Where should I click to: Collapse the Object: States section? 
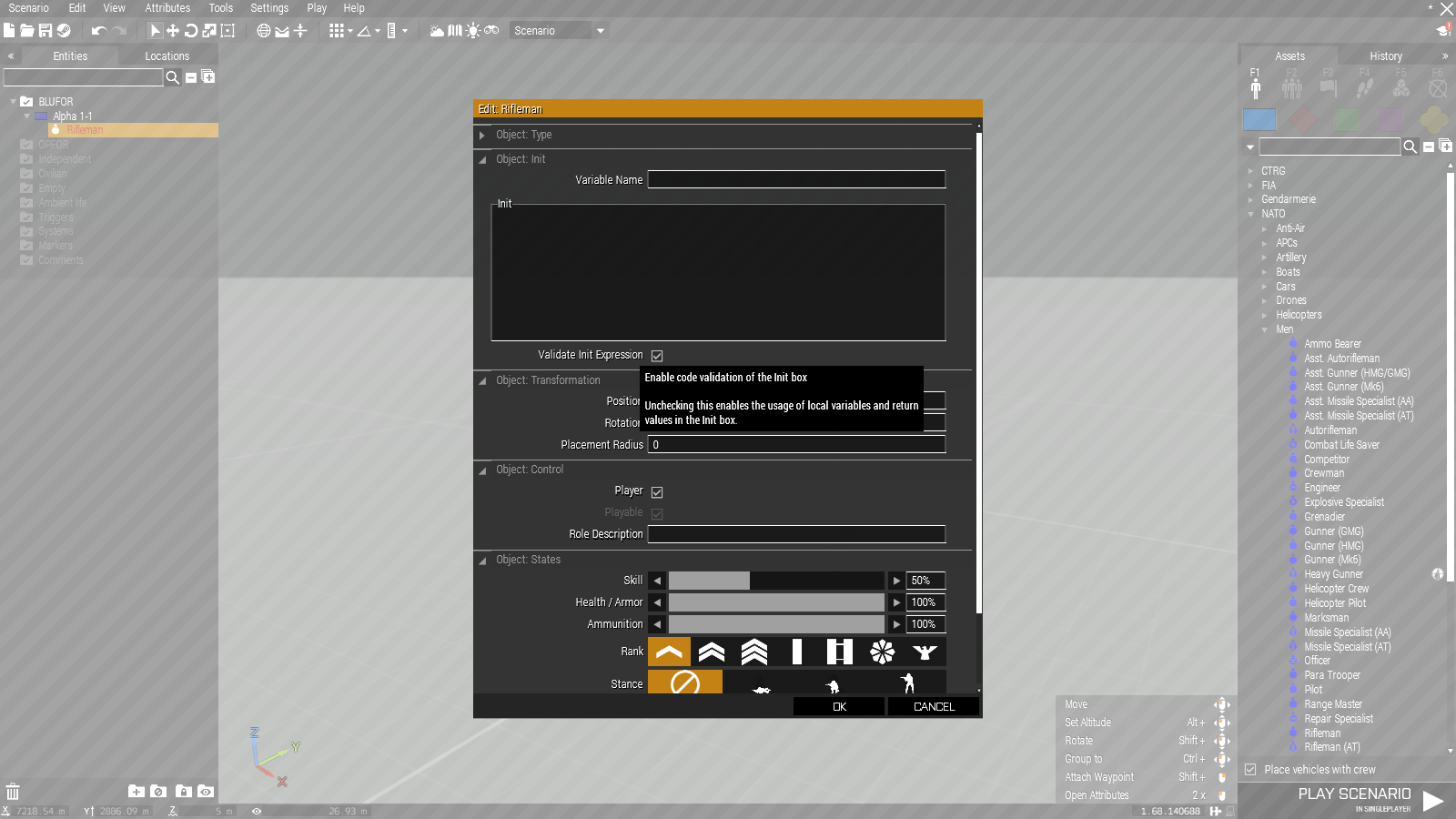[482, 560]
